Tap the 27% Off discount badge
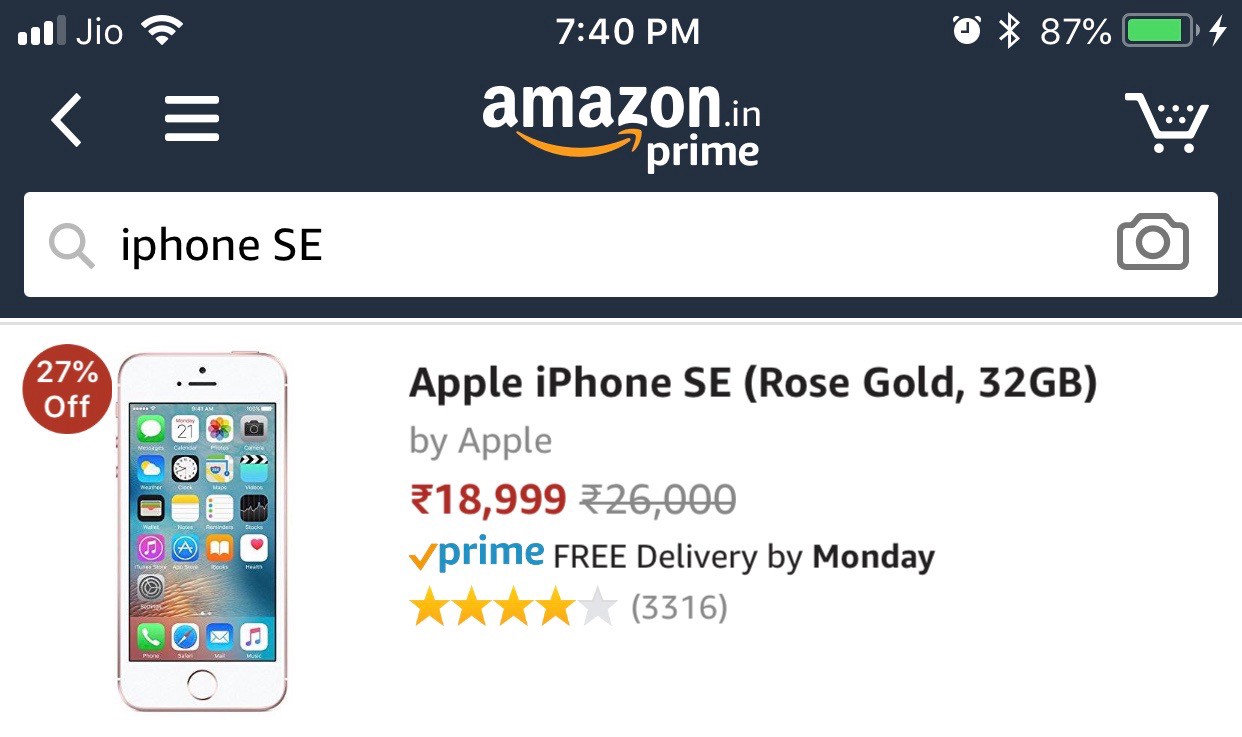The image size is (1242, 737). click(66, 390)
